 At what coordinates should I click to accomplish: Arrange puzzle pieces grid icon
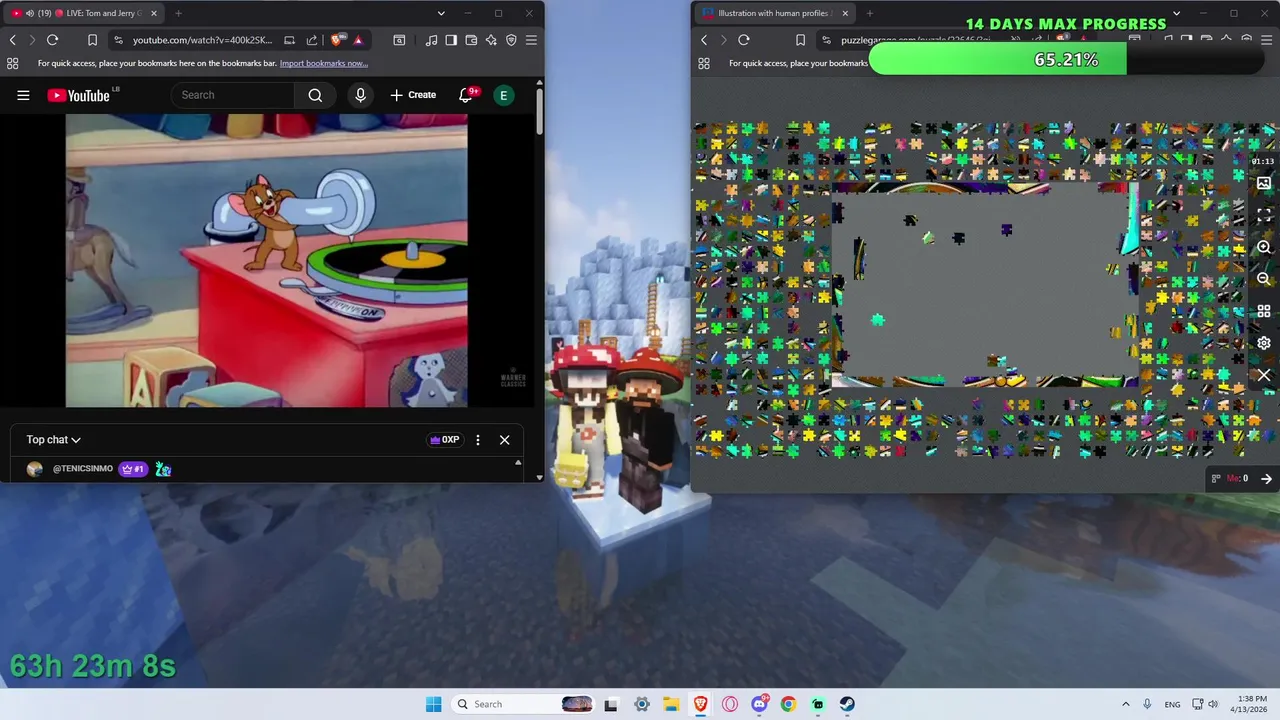tap(1264, 311)
